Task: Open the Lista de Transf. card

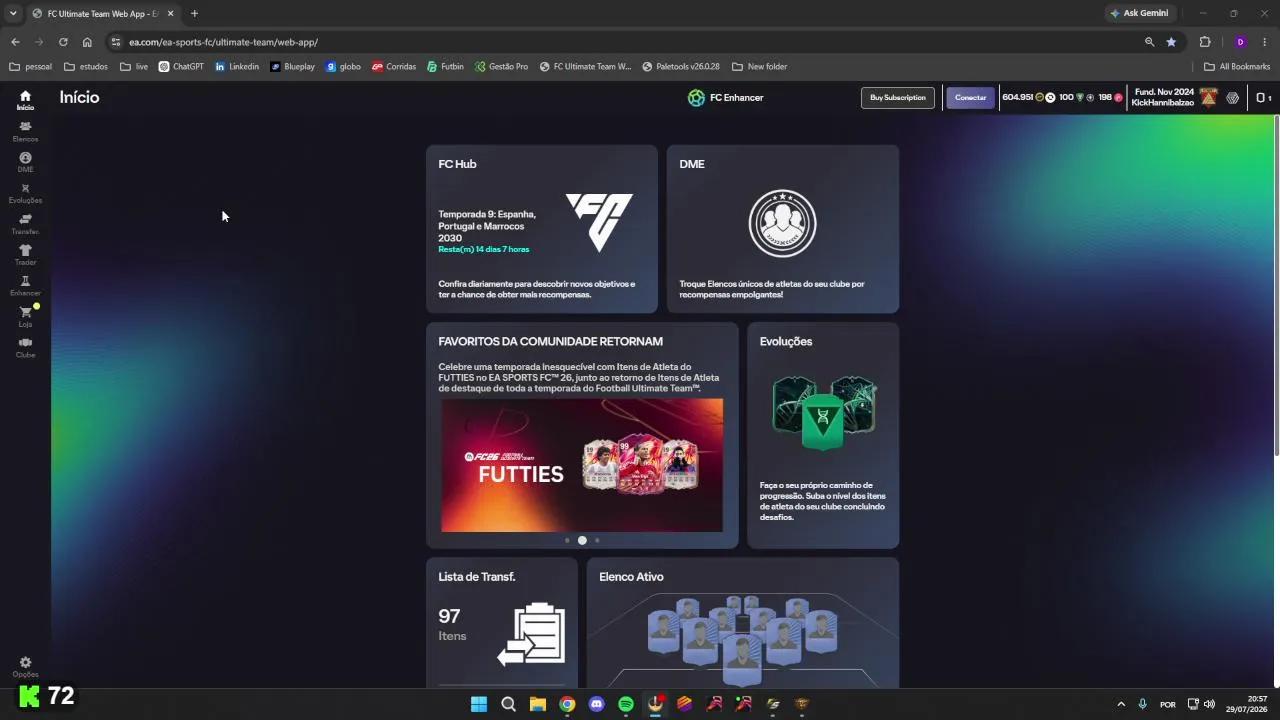Action: [x=502, y=622]
